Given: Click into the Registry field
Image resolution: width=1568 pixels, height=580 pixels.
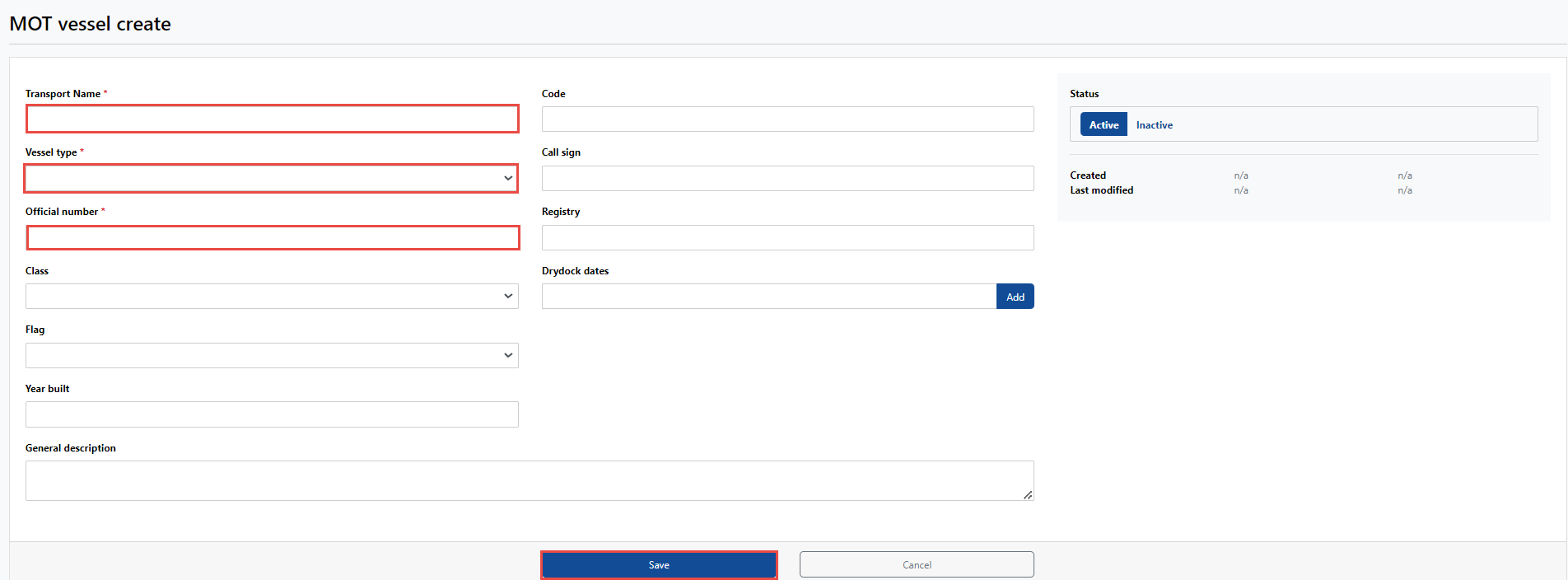Looking at the screenshot, I should [787, 237].
